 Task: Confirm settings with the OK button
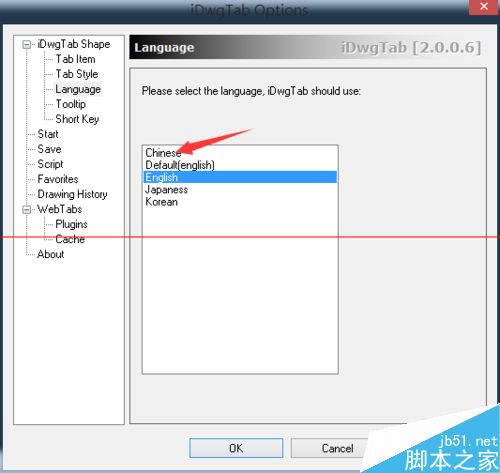click(236, 448)
